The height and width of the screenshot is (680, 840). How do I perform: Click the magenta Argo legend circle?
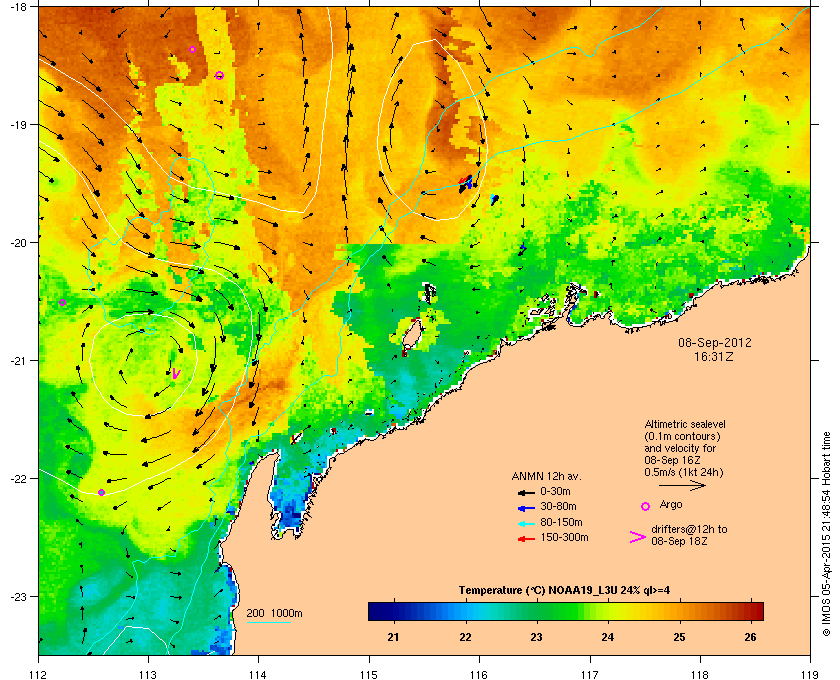pos(646,506)
